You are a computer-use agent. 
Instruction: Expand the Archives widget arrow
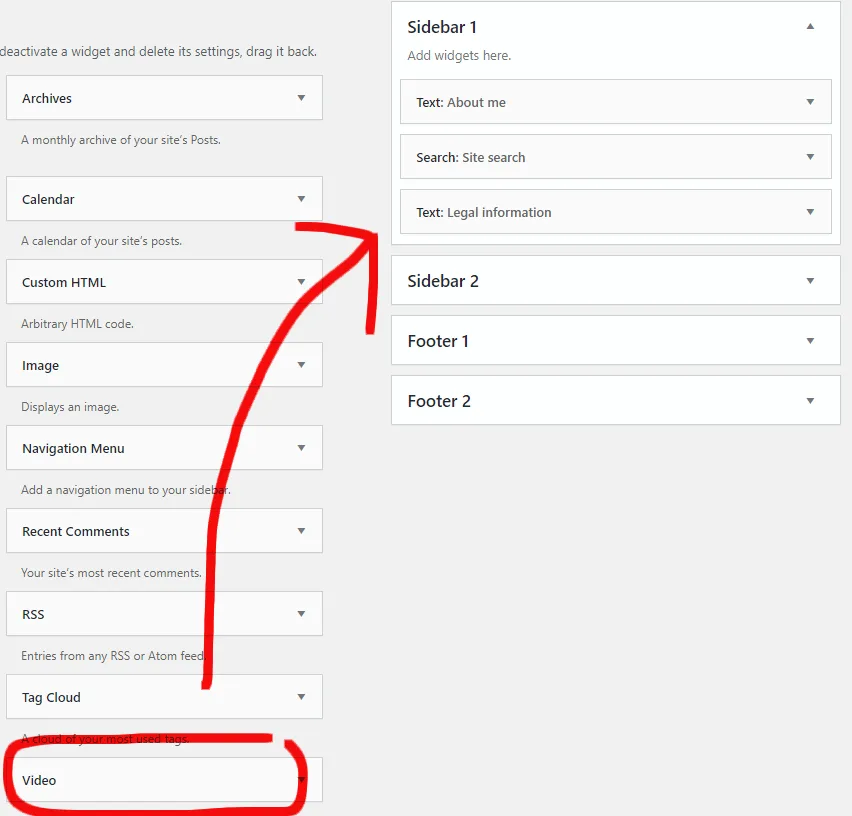301,98
